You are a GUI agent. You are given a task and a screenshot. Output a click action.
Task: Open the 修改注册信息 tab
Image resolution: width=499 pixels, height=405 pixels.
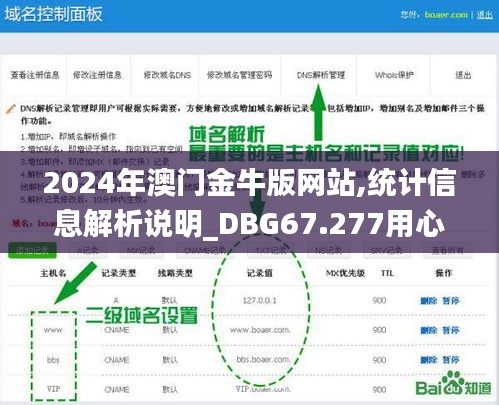[x=98, y=75]
